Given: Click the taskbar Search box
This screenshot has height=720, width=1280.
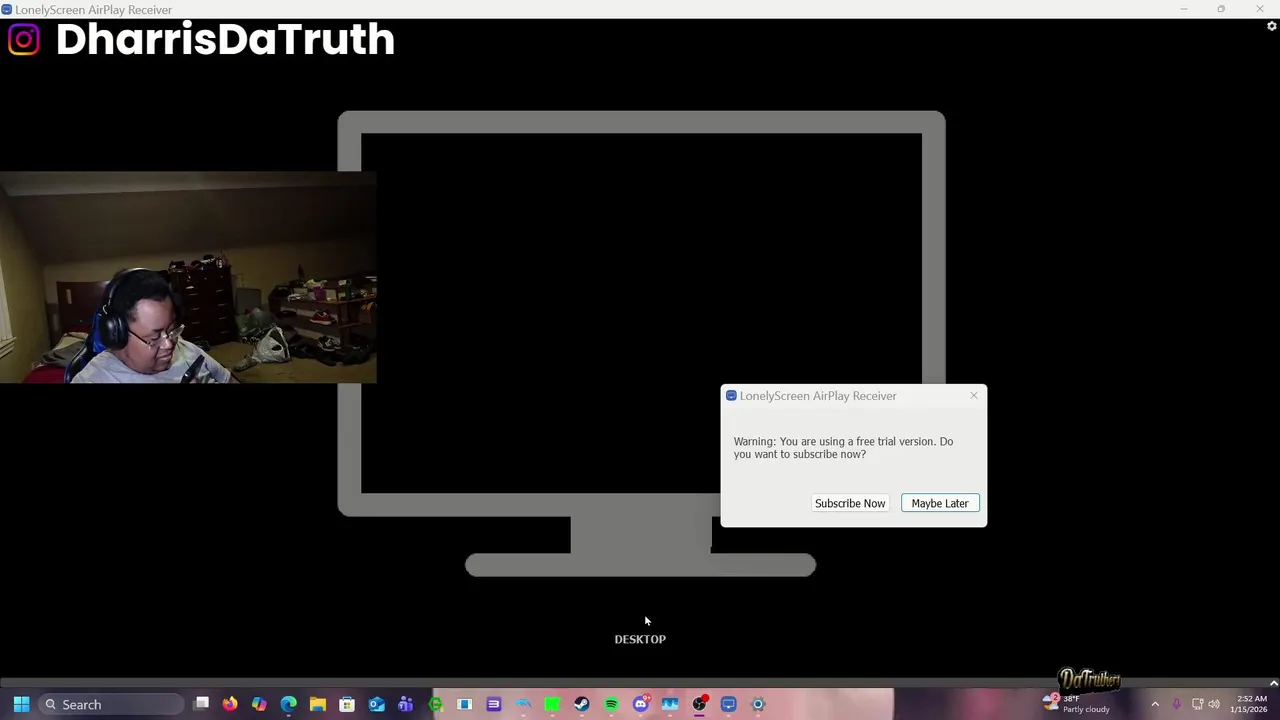Looking at the screenshot, I should coord(112,704).
